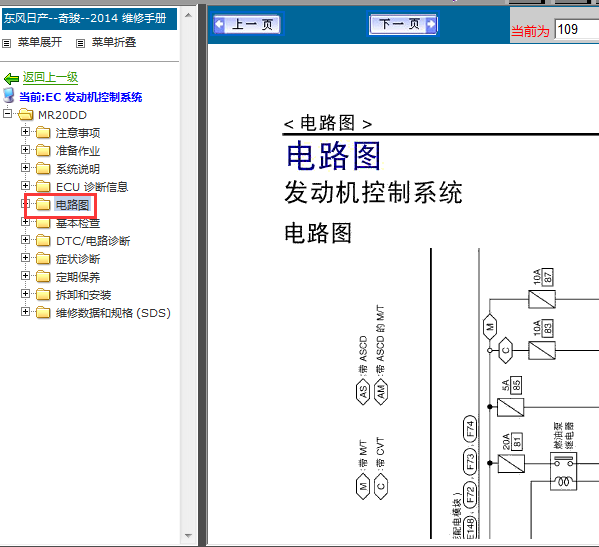
Task: Click the page number field showing 109
Action: (577, 29)
